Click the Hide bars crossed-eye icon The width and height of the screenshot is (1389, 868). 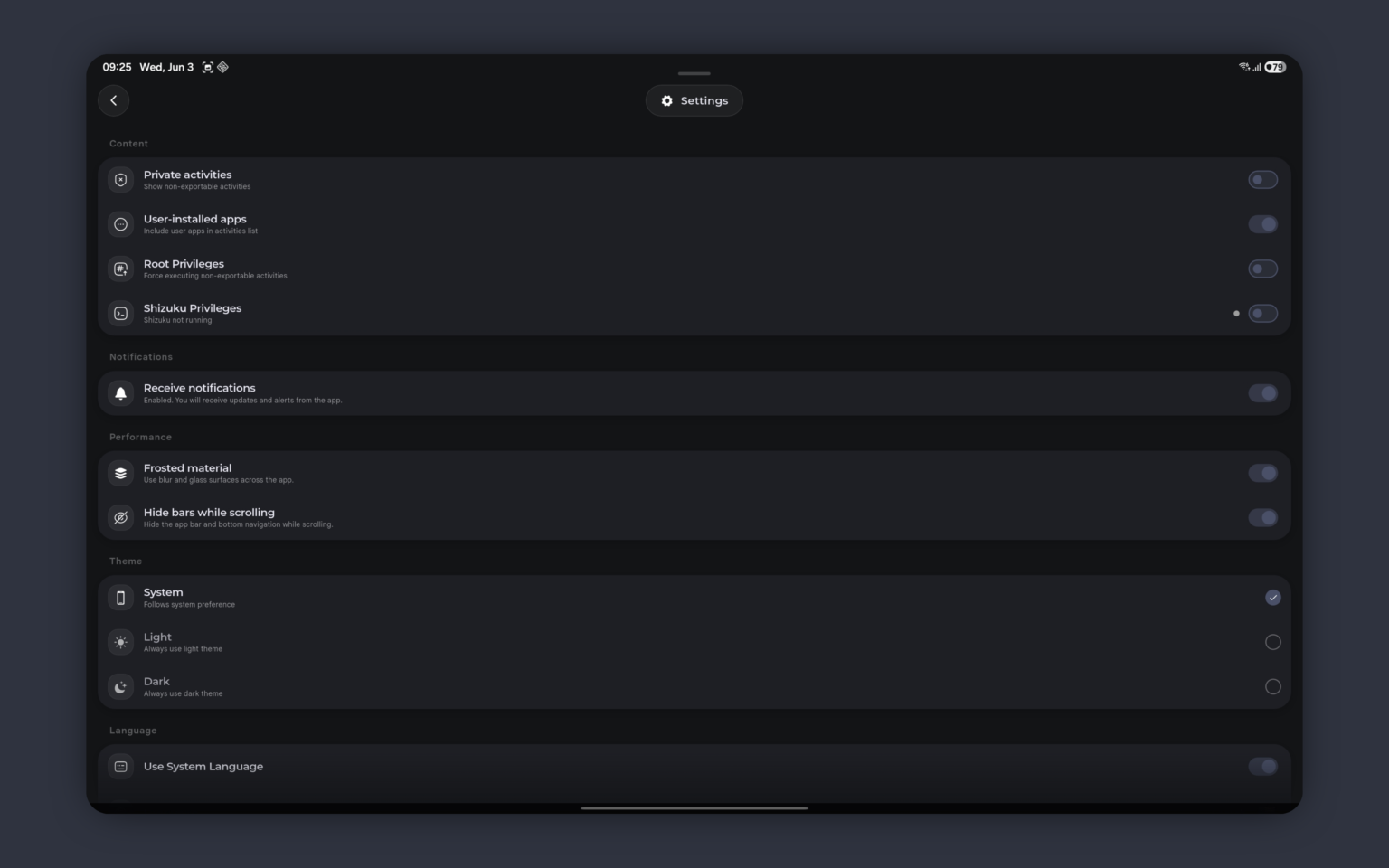click(x=120, y=518)
